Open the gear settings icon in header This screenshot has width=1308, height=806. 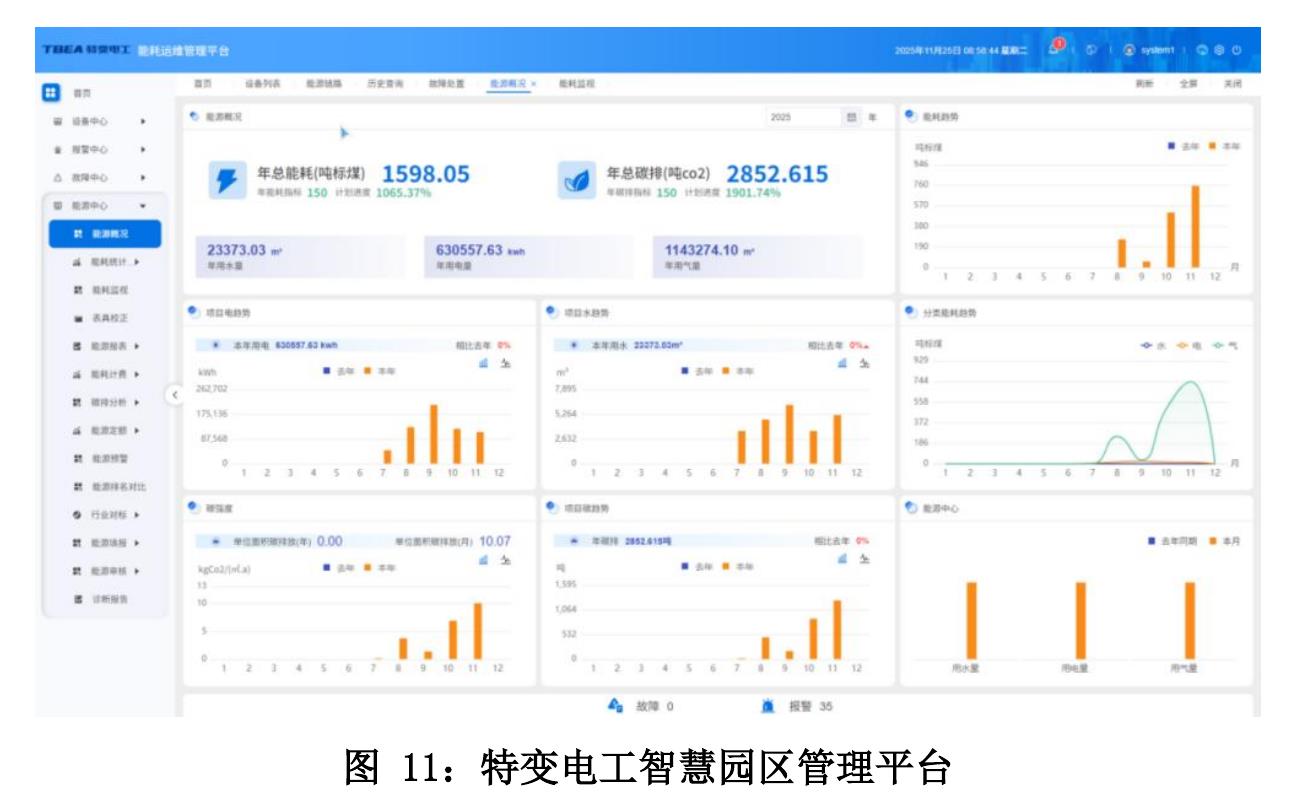1219,50
